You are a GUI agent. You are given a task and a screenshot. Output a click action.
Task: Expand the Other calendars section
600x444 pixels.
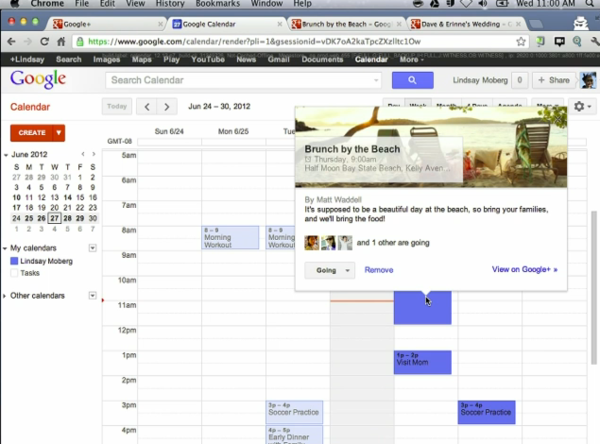[x=5, y=296]
